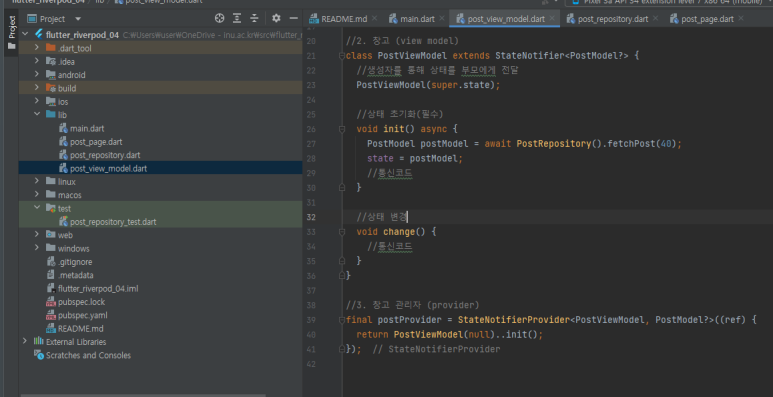Image resolution: width=773 pixels, height=397 pixels.
Task: Expand the .idea folder
Action: 37,61
